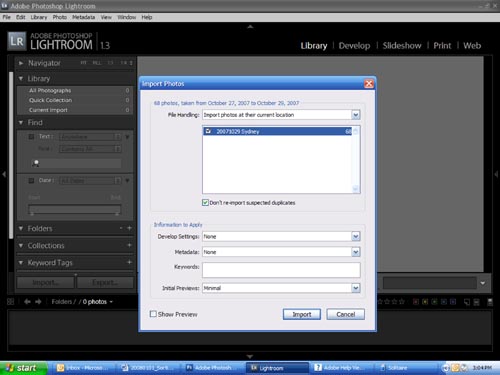Screen dimensions: 500x375
Task: Click the back arrow in filmstrip bar
Action: [x=27, y=302]
